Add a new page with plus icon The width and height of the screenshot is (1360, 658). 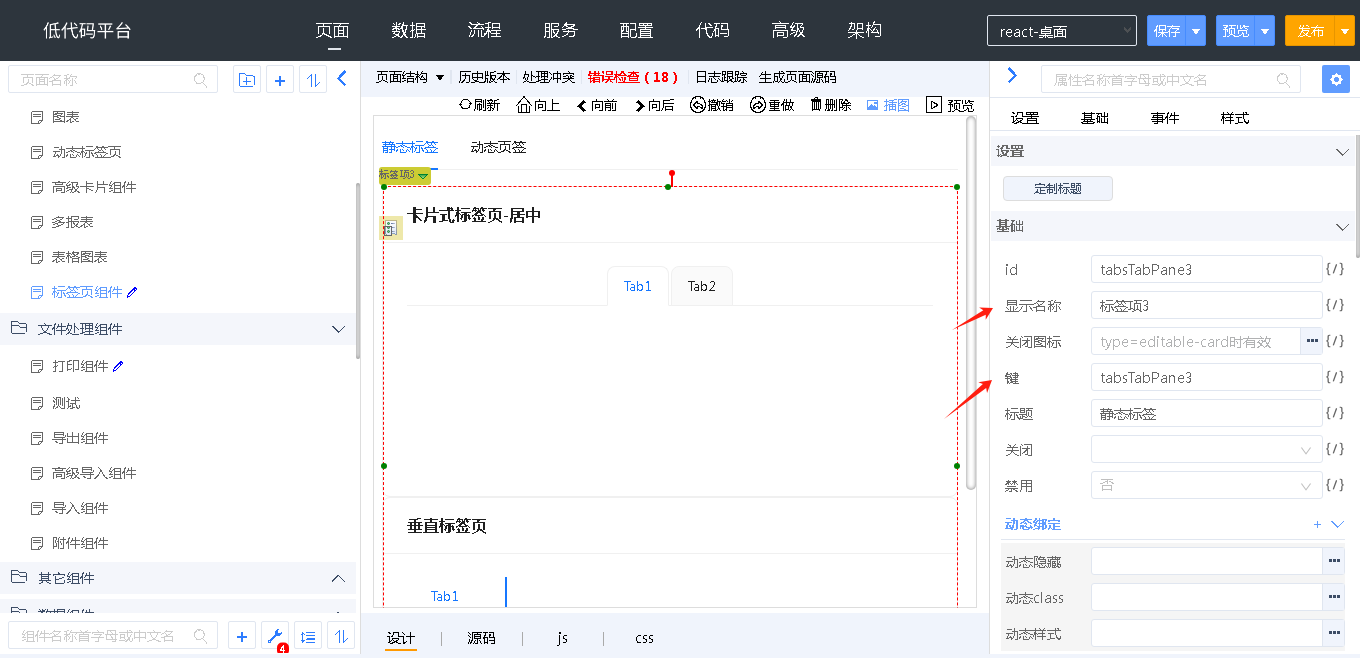pos(280,80)
